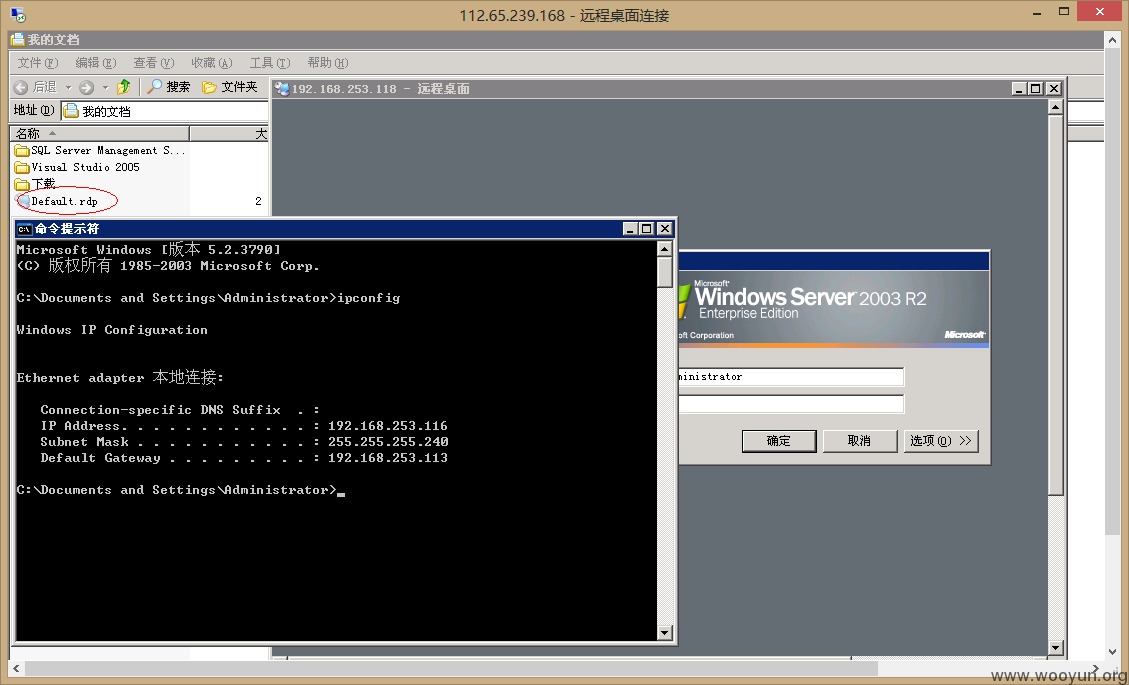Viewport: 1129px width, 685px height.
Task: Click the address bar showing 我的文档
Action: (x=165, y=111)
